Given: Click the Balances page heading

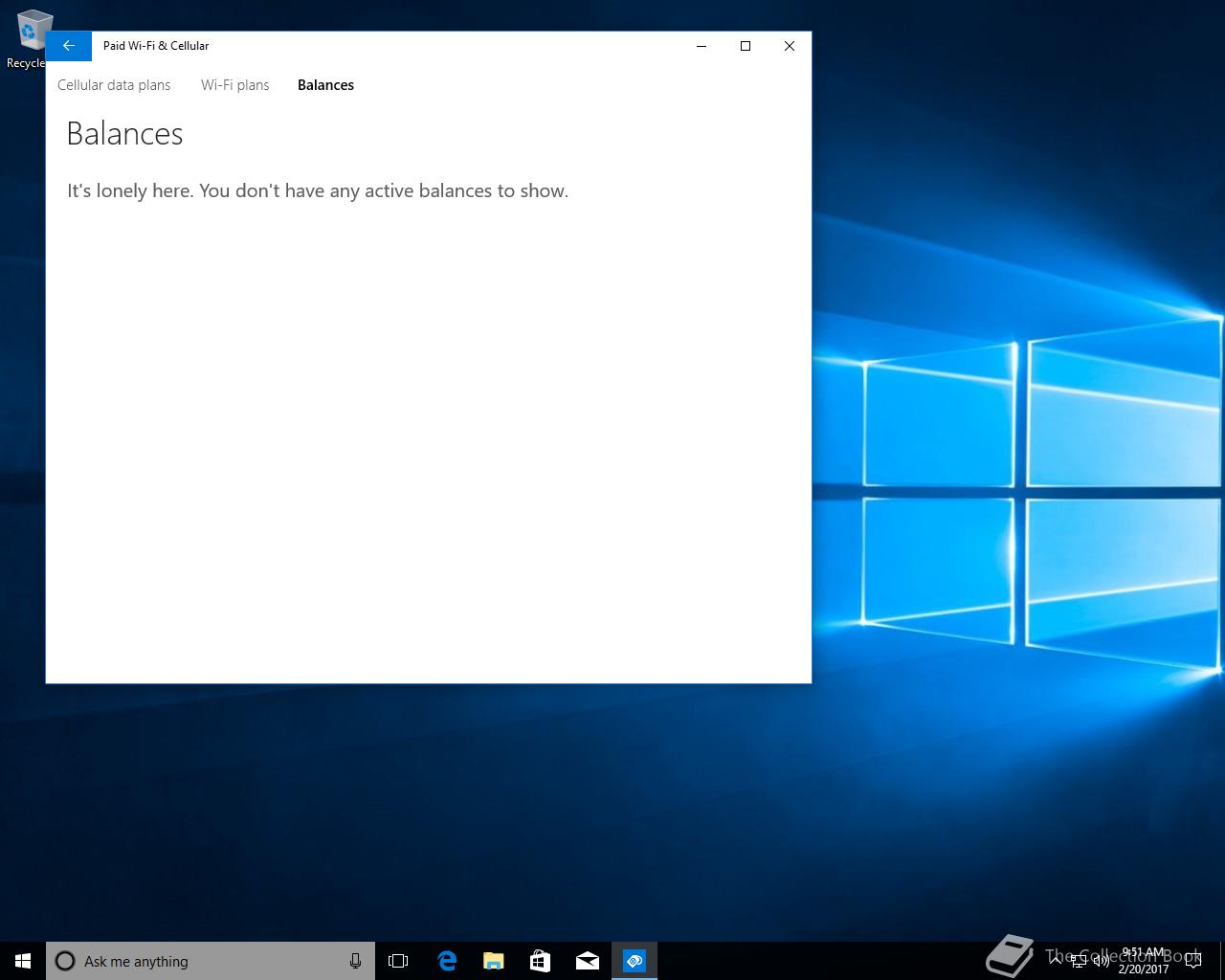Looking at the screenshot, I should (124, 134).
